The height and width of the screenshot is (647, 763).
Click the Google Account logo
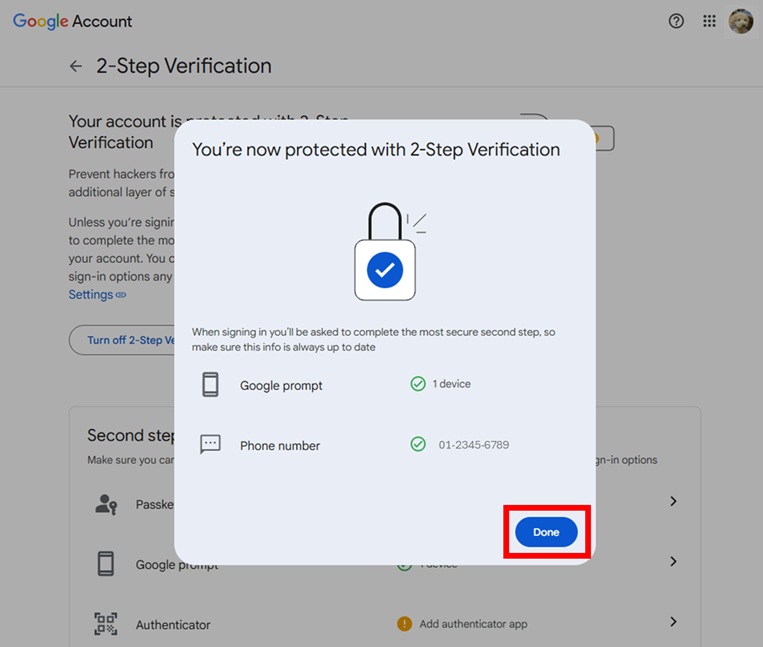(x=72, y=21)
